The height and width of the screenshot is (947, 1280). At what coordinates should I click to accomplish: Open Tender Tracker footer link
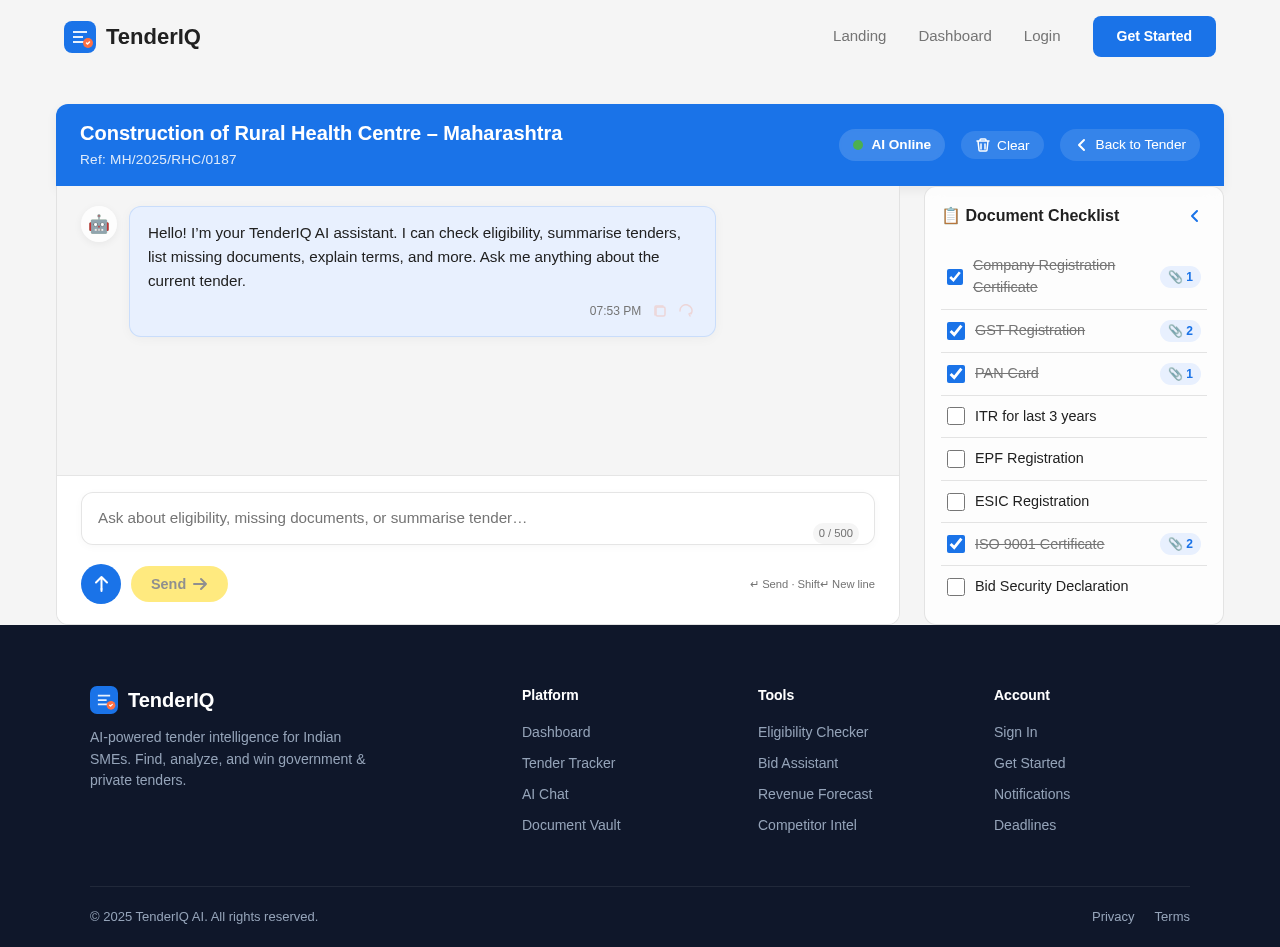coord(569,763)
